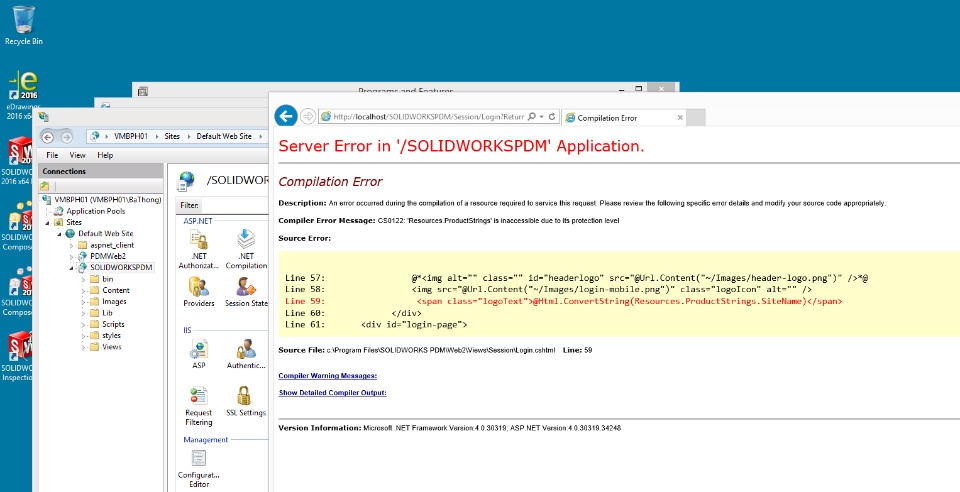Open the Providers feature icon

coord(198,292)
